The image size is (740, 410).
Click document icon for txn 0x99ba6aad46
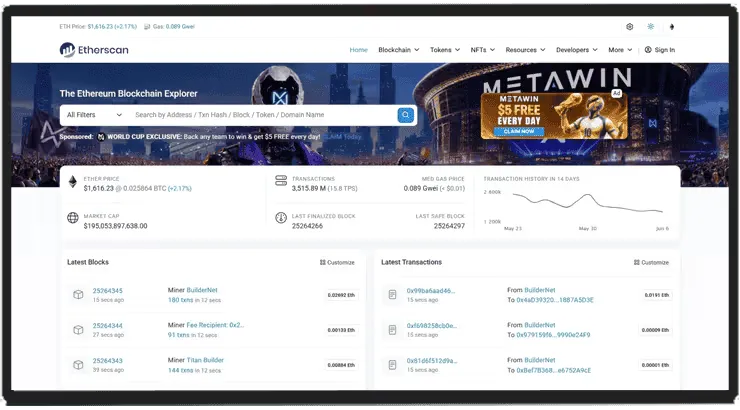point(392,295)
